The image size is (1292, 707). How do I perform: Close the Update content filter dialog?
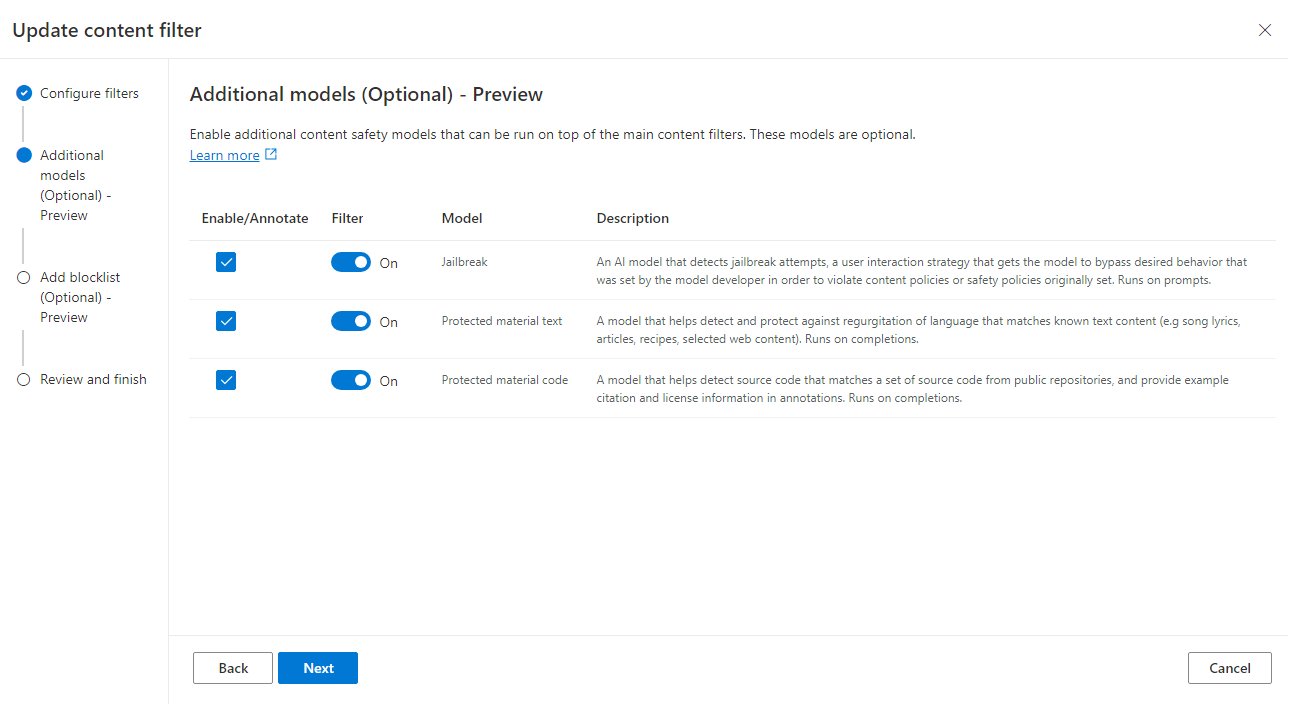1265,30
